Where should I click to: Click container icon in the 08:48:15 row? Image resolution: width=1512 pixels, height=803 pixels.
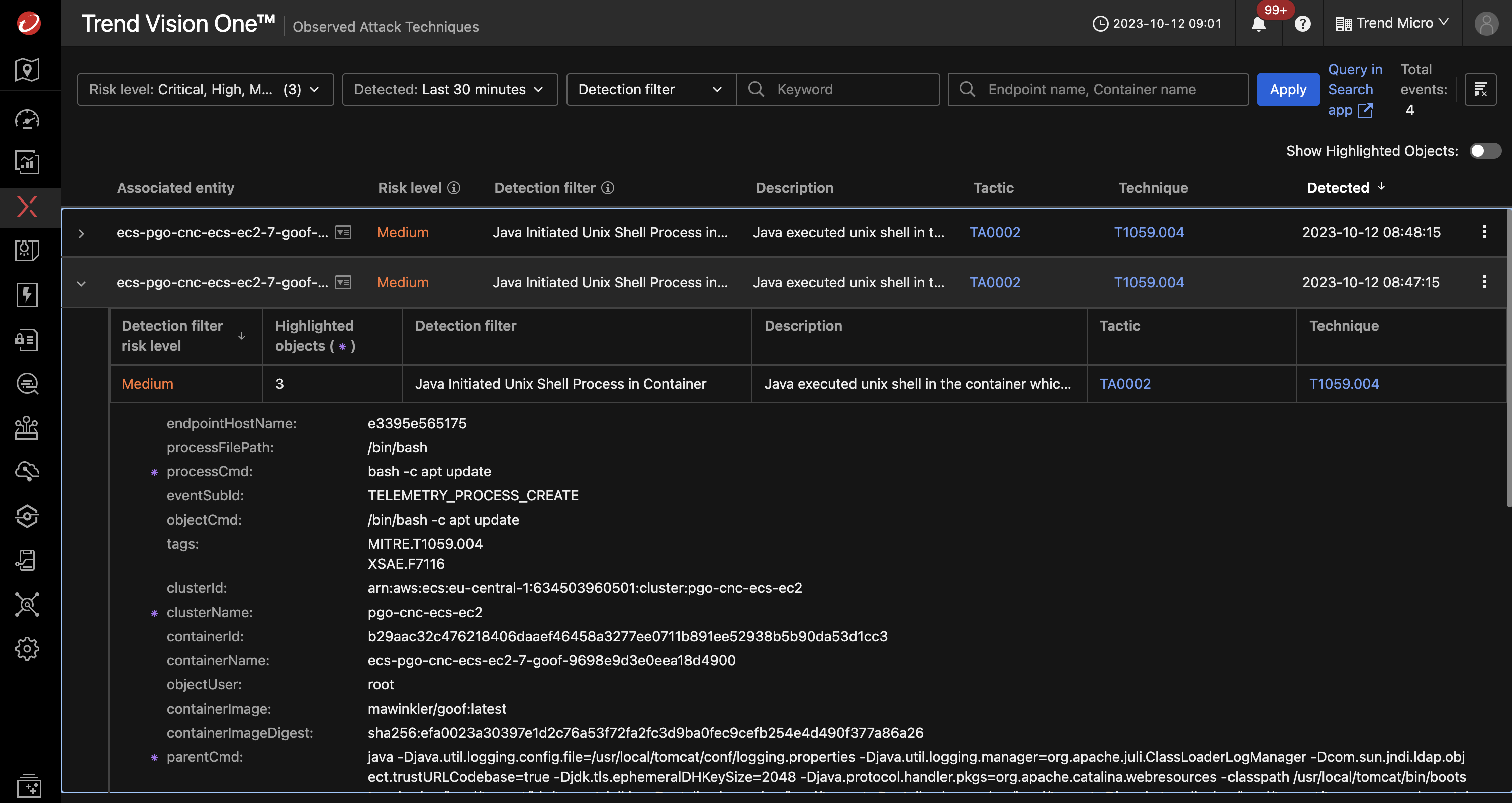coord(343,233)
